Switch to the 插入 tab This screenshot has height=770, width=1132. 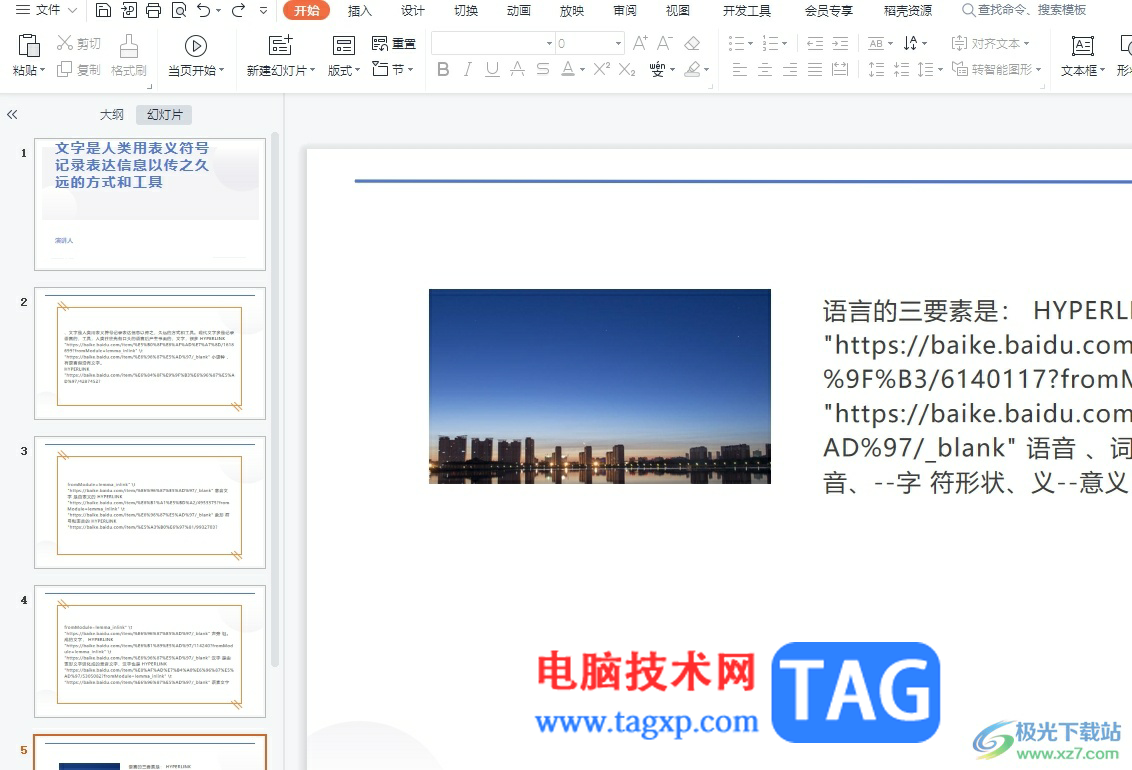click(360, 11)
